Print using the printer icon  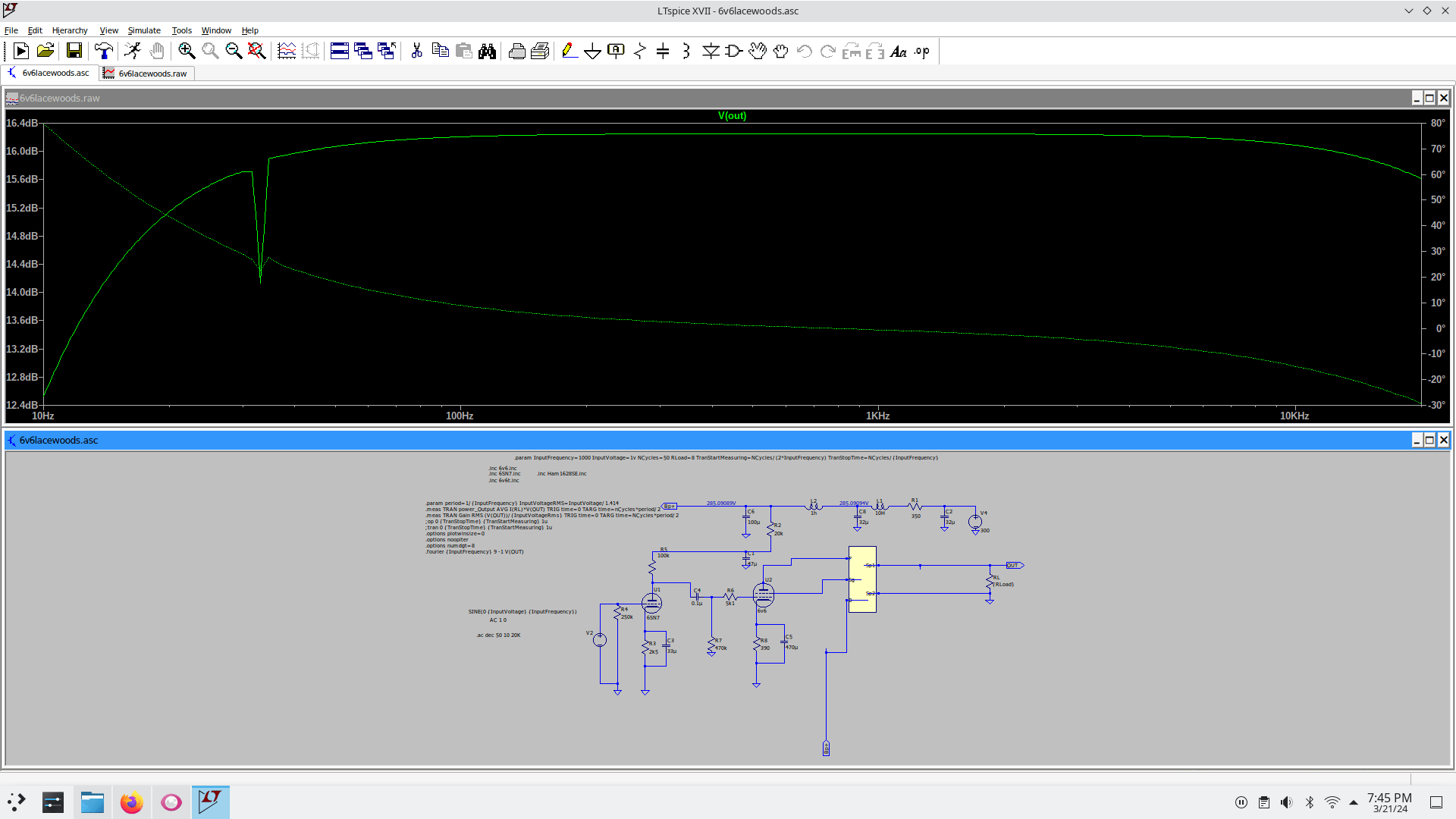tap(516, 51)
